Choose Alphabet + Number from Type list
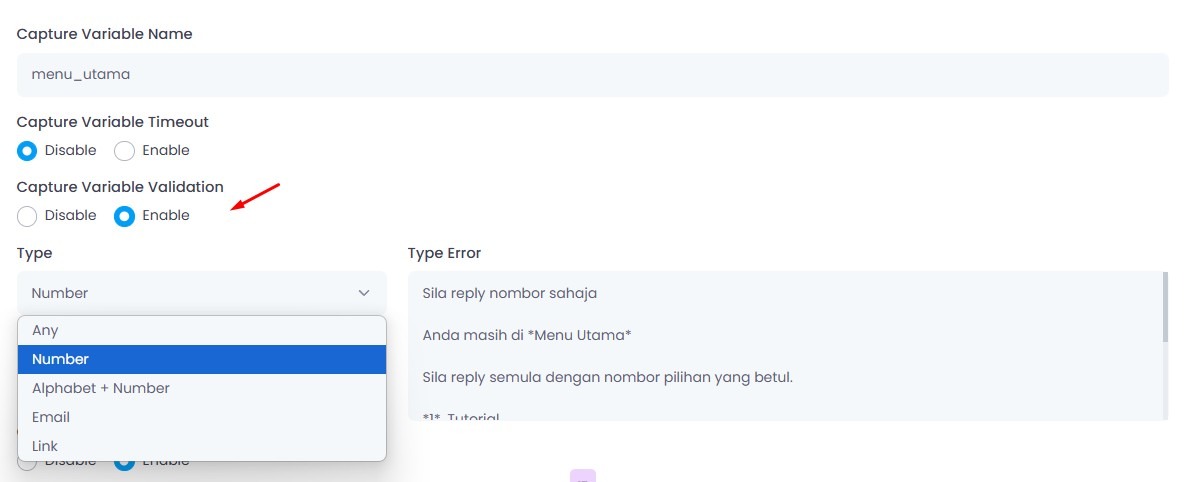This screenshot has width=1190, height=482. (x=202, y=388)
